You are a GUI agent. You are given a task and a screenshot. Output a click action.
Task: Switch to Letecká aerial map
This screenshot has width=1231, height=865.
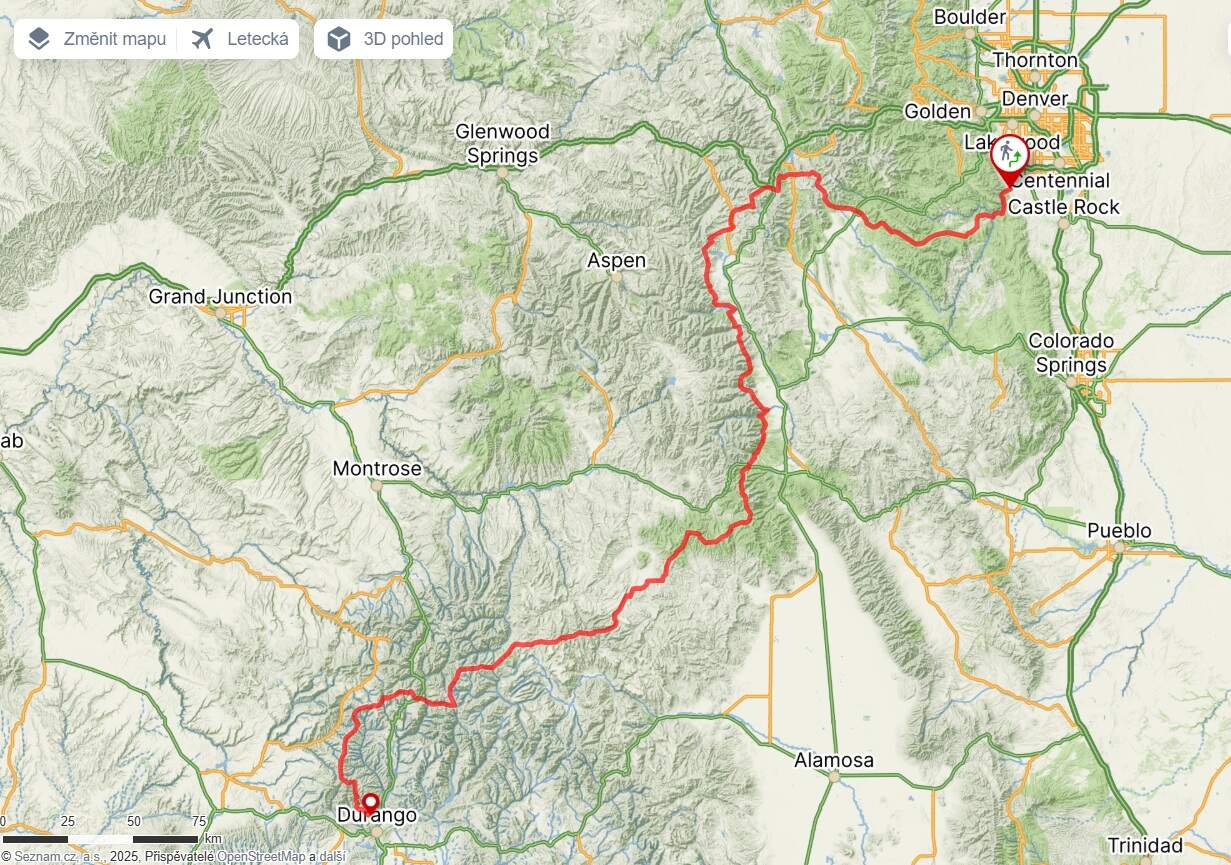239,39
